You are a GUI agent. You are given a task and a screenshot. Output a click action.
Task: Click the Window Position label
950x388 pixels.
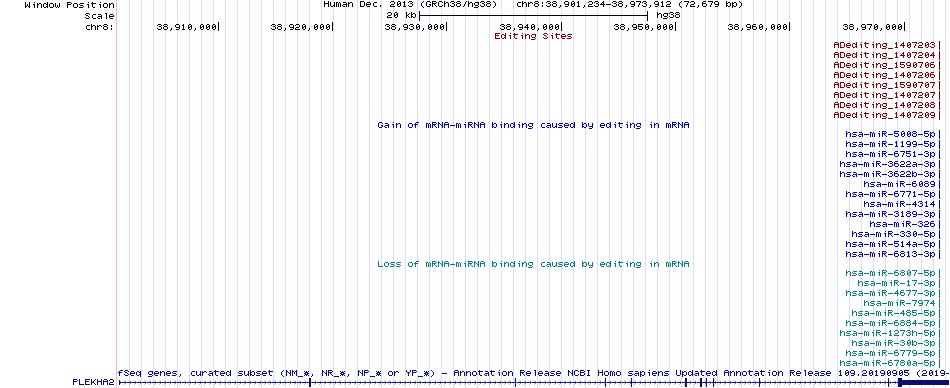tap(69, 5)
